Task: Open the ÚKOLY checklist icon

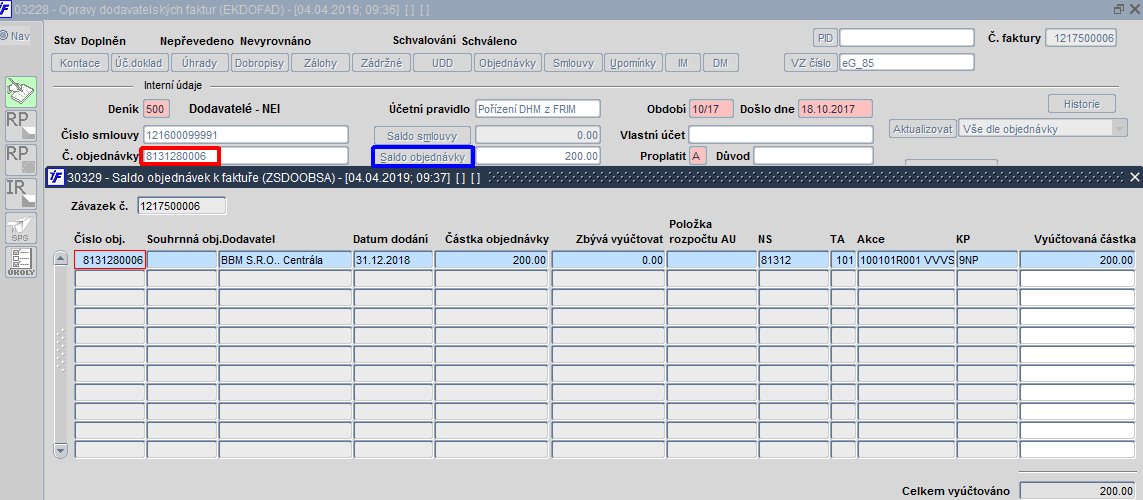Action: 21,262
